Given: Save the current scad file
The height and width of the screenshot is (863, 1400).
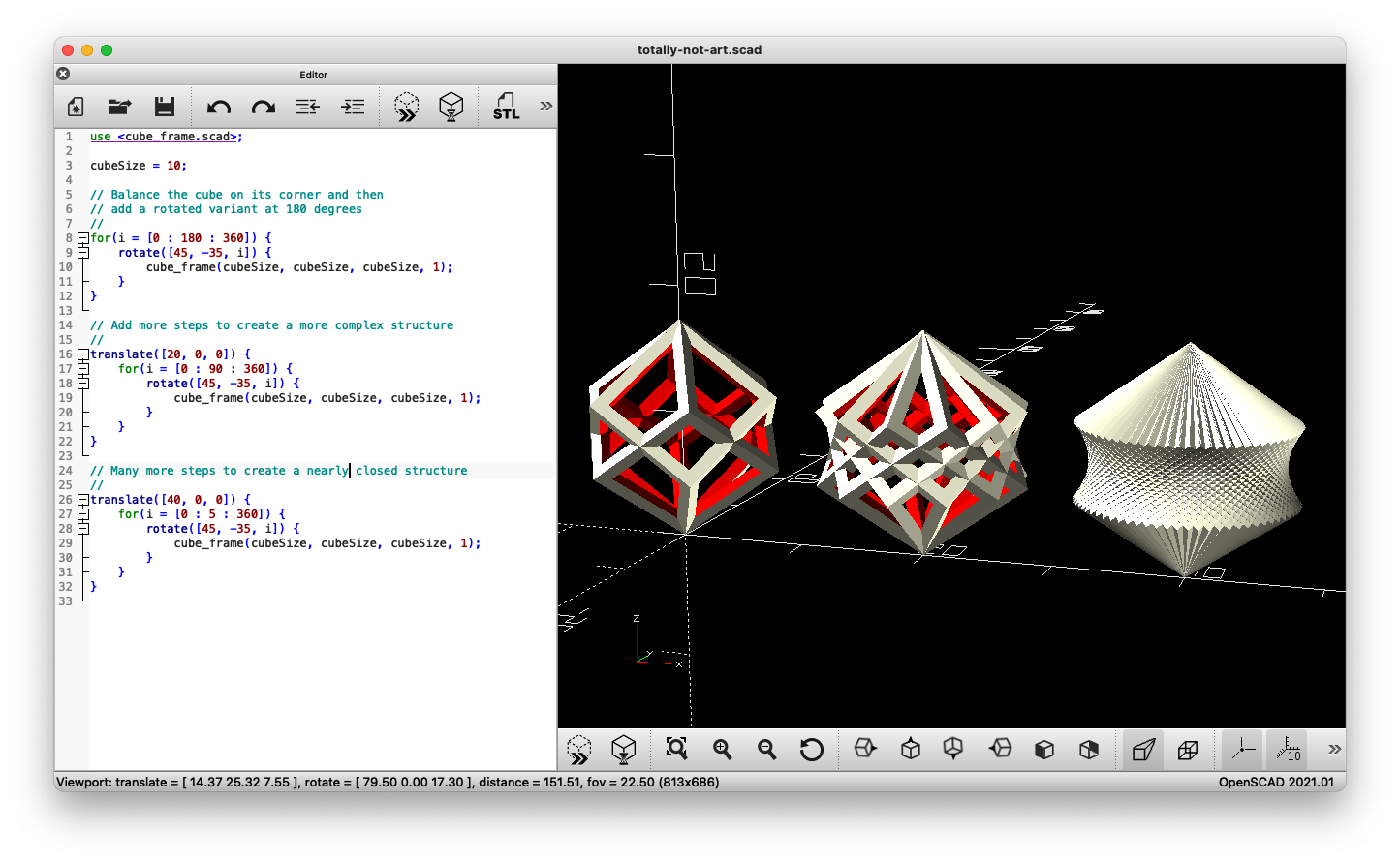Looking at the screenshot, I should [165, 107].
